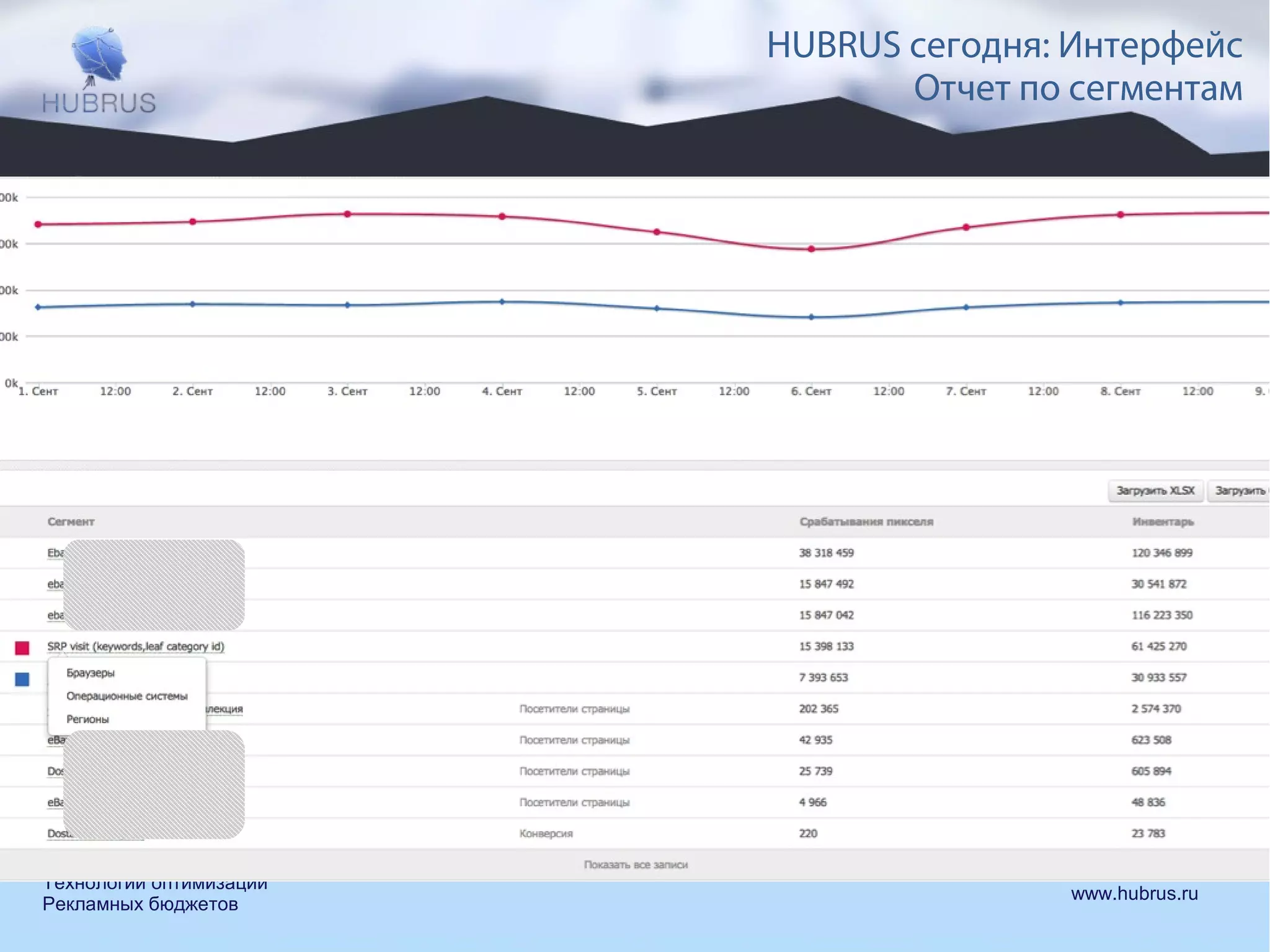Click the inventory value 30 933 557
The image size is (1270, 952).
1159,677
